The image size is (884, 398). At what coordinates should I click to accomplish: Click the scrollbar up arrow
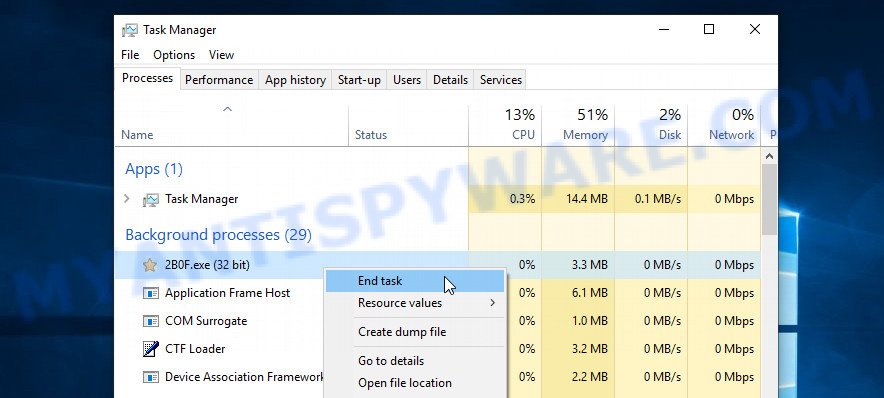770,156
